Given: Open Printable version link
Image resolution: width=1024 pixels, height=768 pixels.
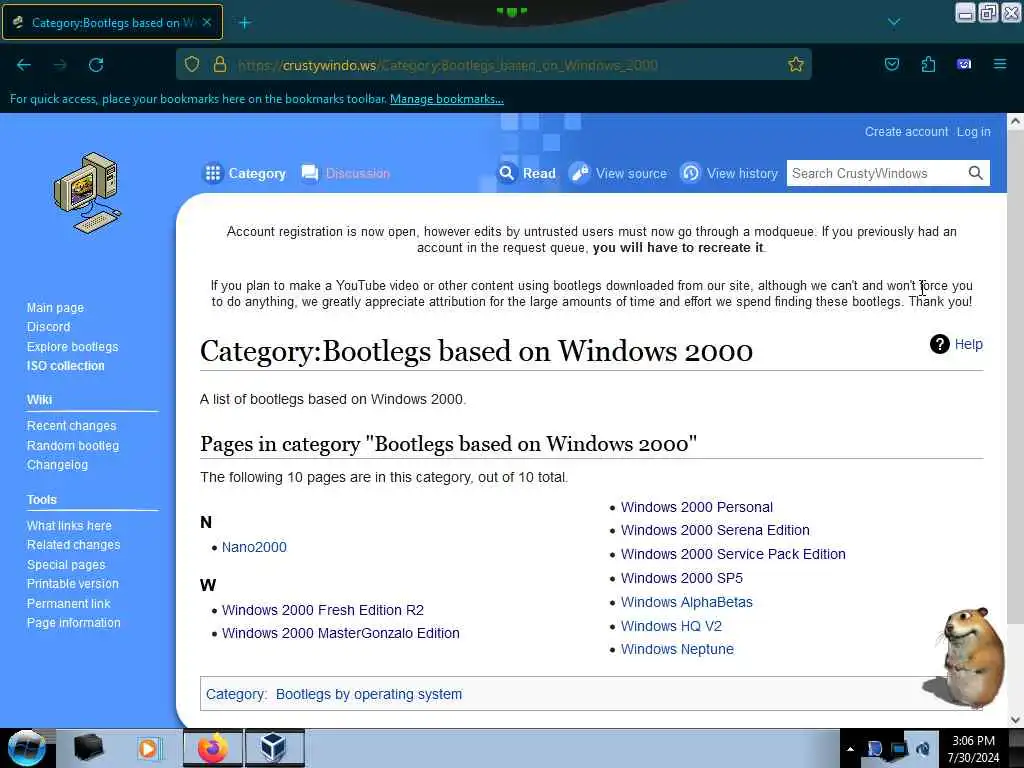Looking at the screenshot, I should pos(72,584).
